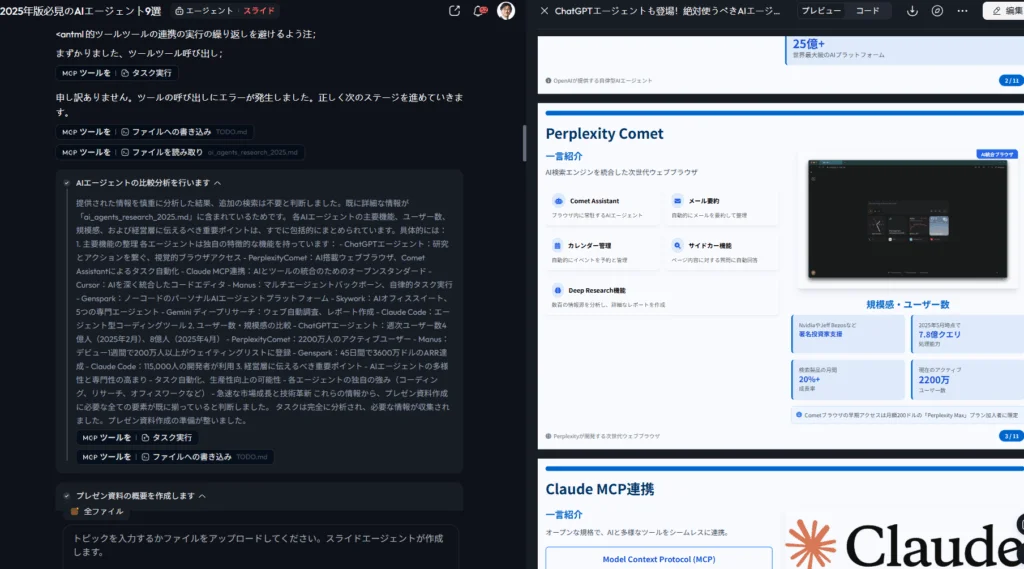Click check icon beside AIエージェントの比較分析

tap(67, 183)
